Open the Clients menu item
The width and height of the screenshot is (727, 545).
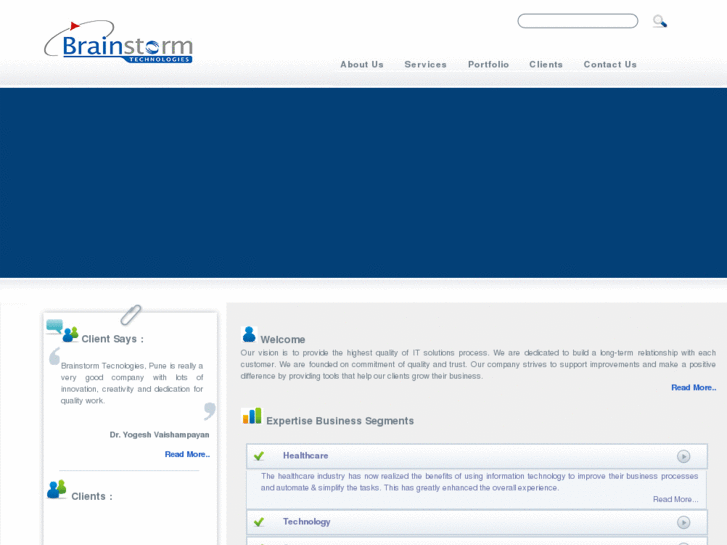coord(546,64)
